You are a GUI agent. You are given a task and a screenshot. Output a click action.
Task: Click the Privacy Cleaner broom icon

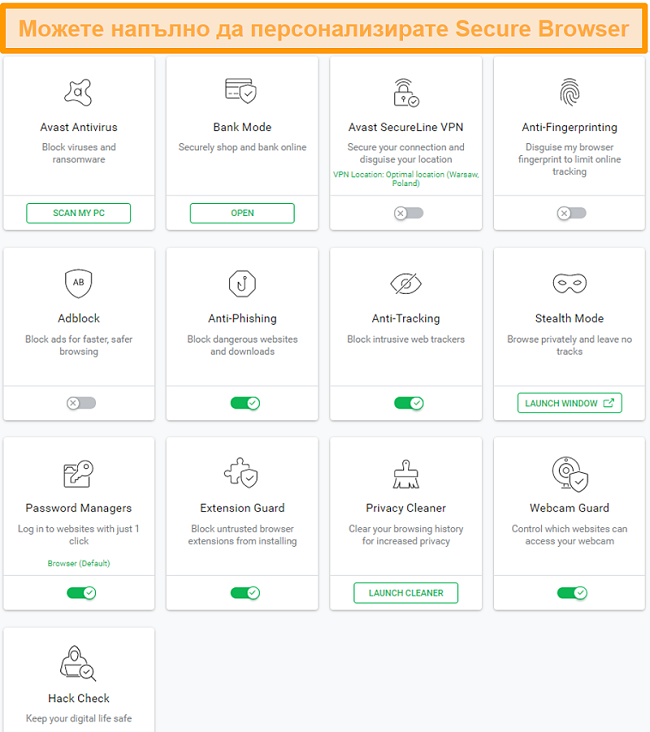[406, 474]
